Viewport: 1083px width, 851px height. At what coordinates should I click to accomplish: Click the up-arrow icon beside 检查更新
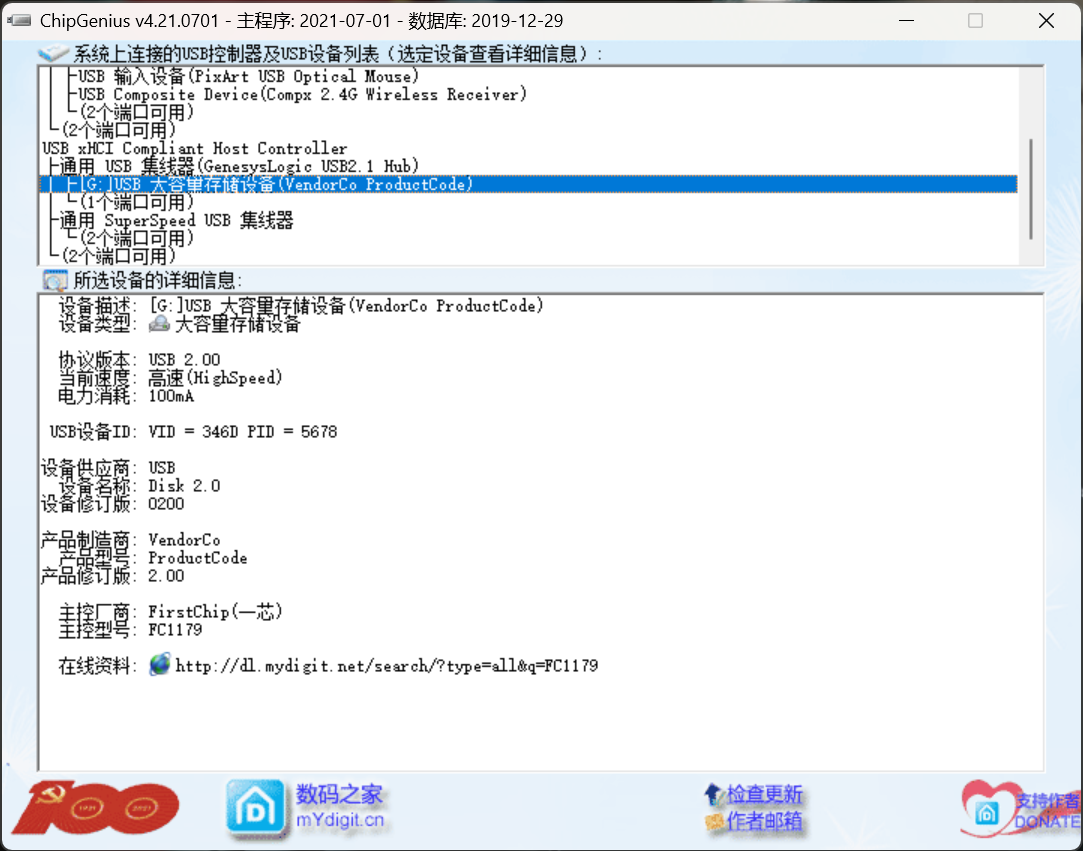click(x=713, y=794)
